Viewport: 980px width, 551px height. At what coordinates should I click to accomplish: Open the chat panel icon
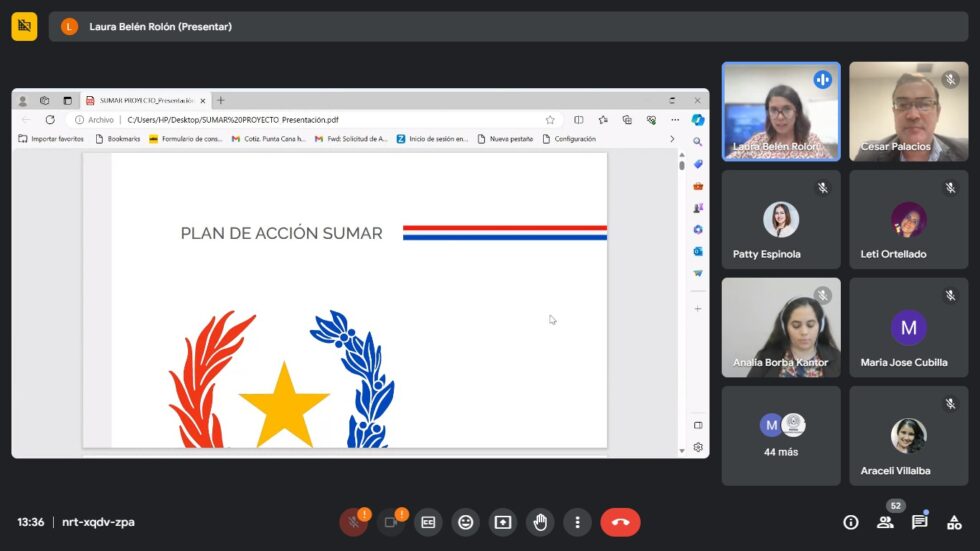coord(919,522)
